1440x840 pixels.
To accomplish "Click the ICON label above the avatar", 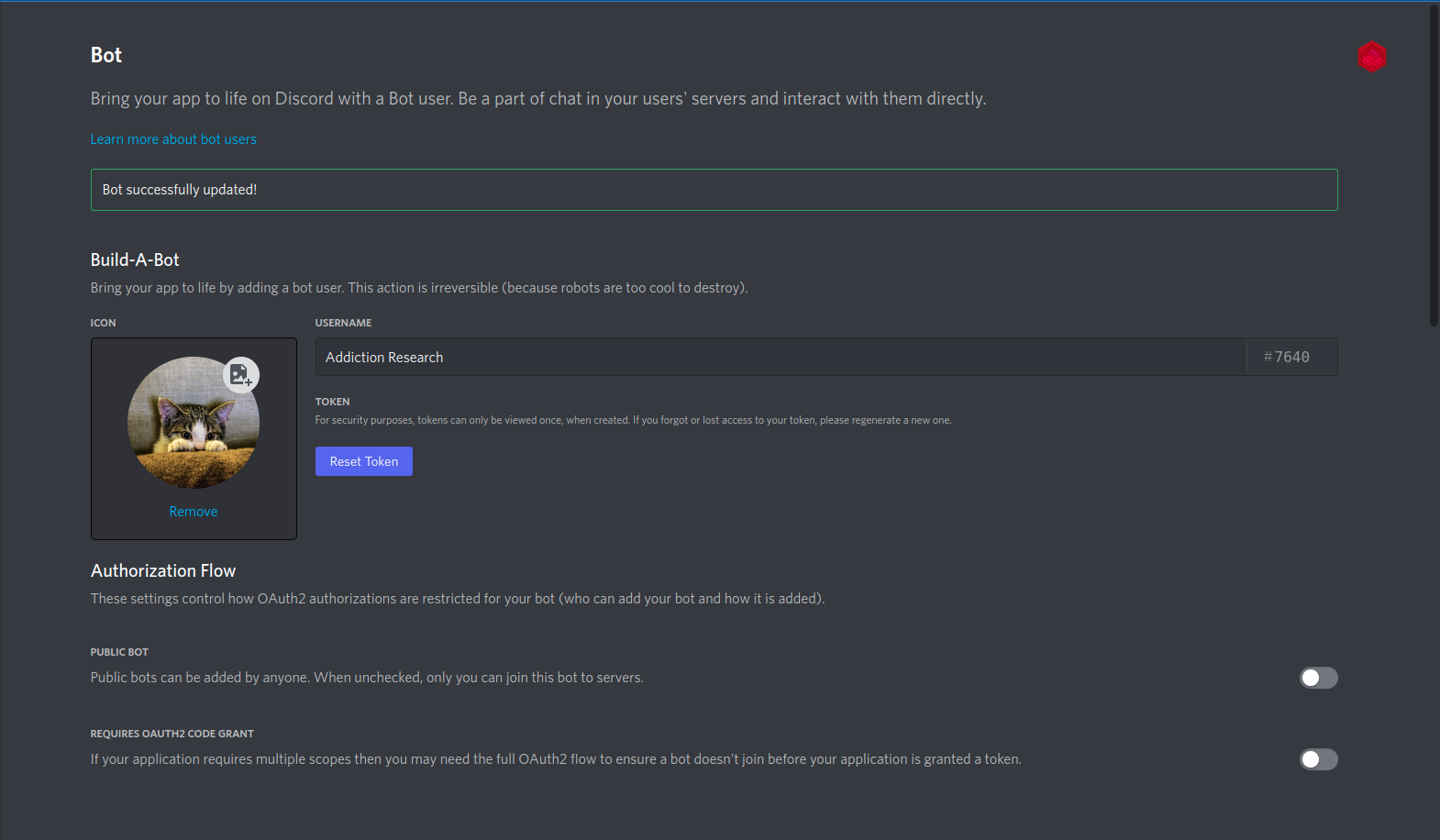I will 103,323.
